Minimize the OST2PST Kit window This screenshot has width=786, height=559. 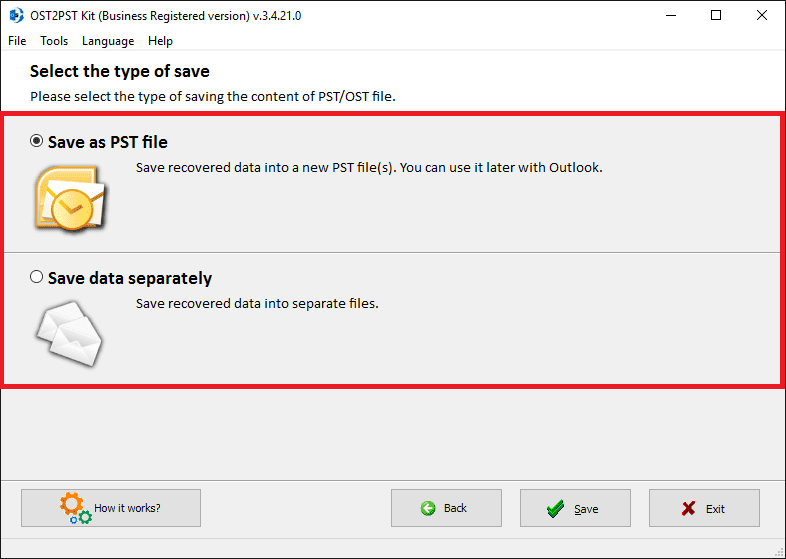pyautogui.click(x=670, y=16)
